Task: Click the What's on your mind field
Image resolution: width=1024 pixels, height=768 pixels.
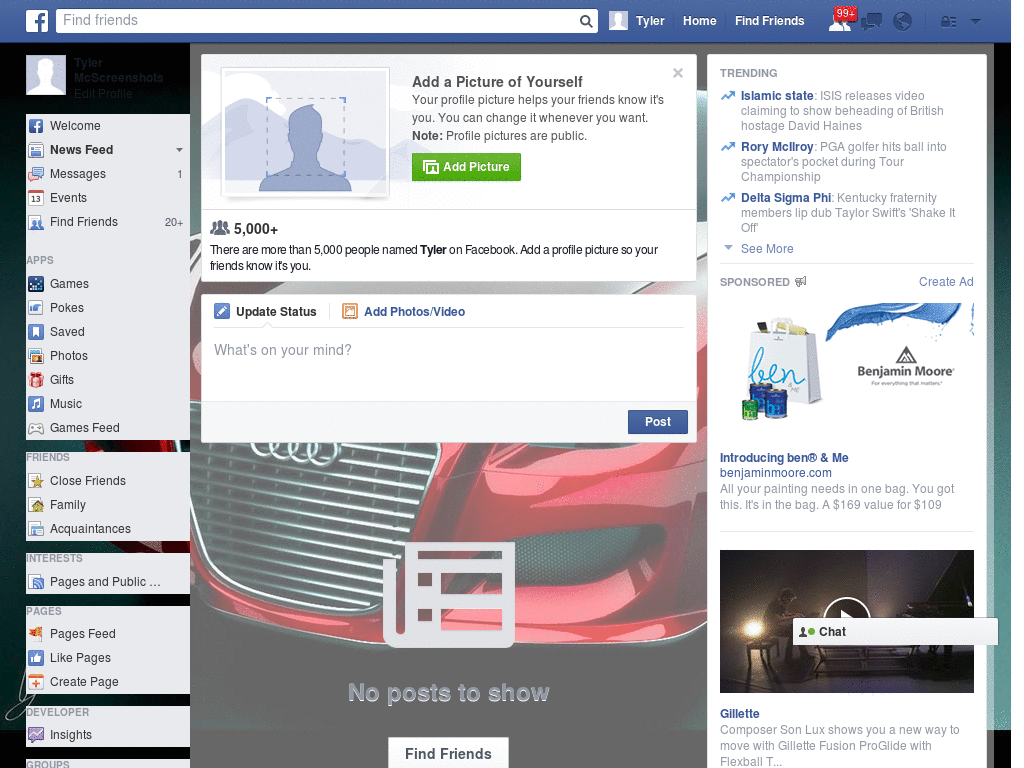Action: click(x=282, y=350)
